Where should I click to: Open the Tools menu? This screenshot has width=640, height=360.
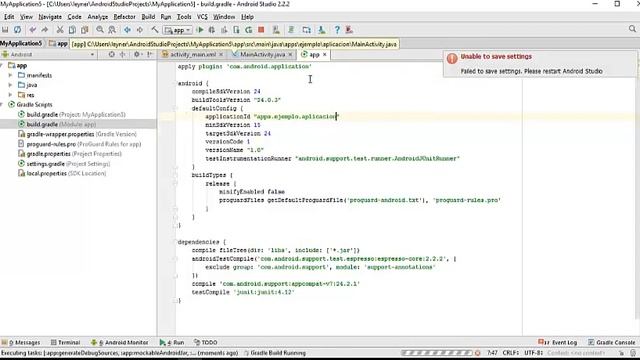pos(184,17)
